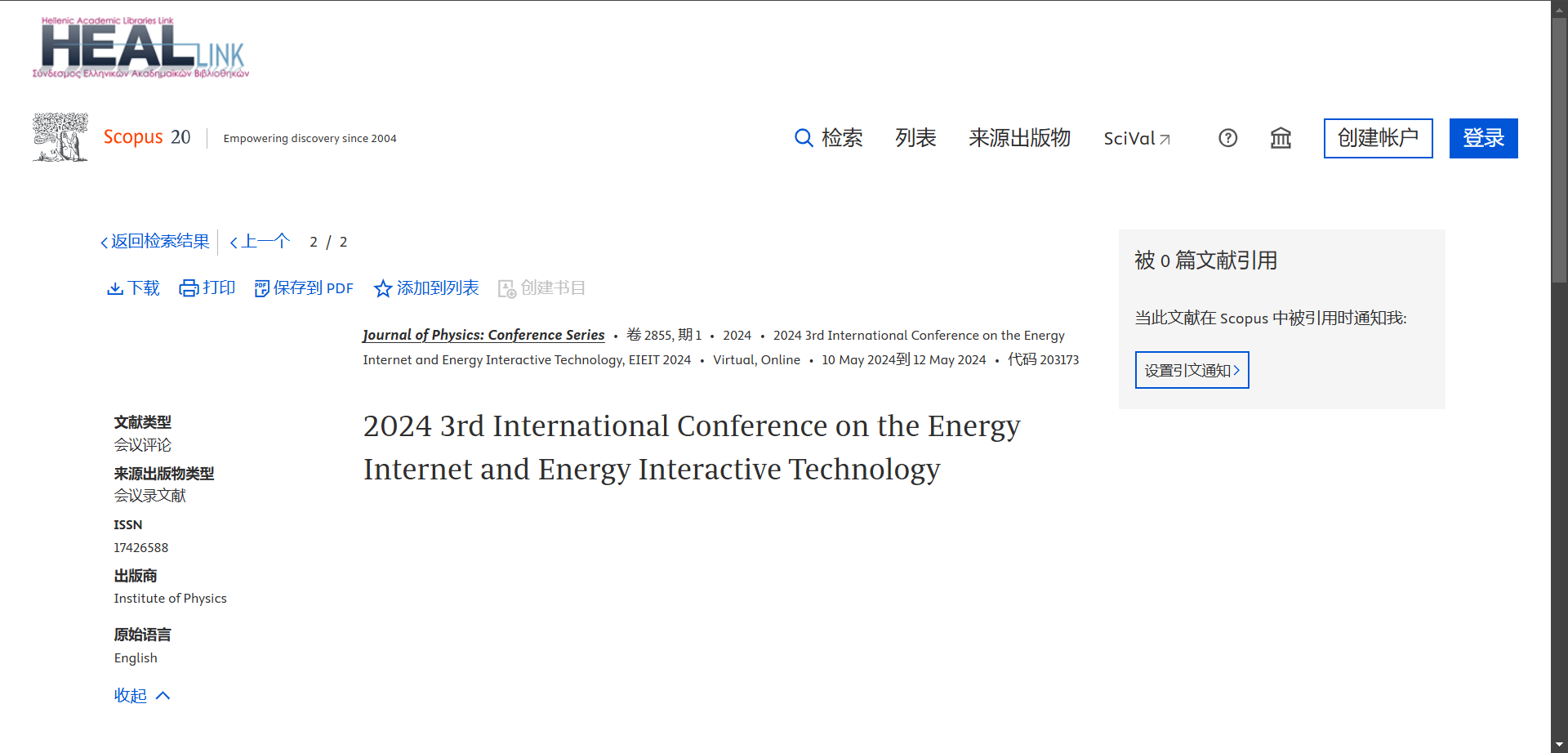This screenshot has width=1568, height=753.
Task: Click the create bibliography icon
Action: 507,289
